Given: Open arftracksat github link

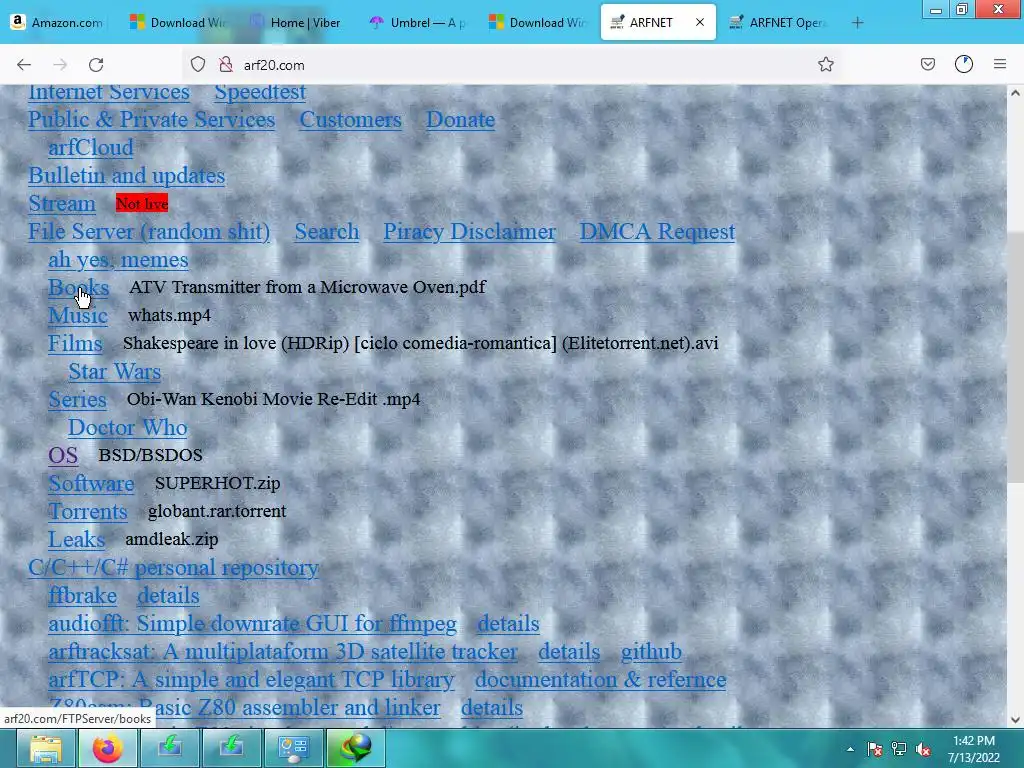Looking at the screenshot, I should tap(651, 652).
